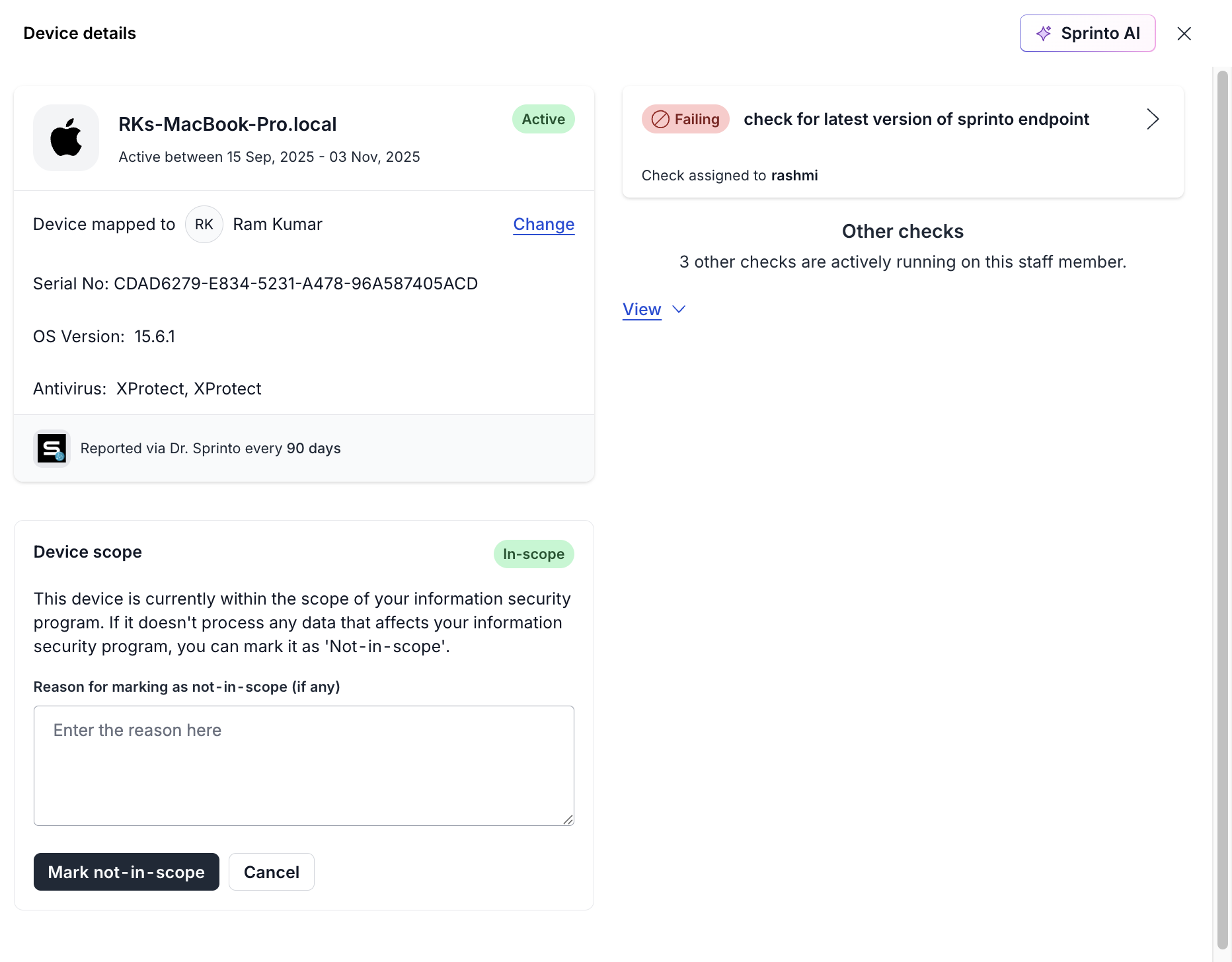The height and width of the screenshot is (962, 1232).
Task: Click the Dr. Sprinto app icon
Action: [x=52, y=449]
